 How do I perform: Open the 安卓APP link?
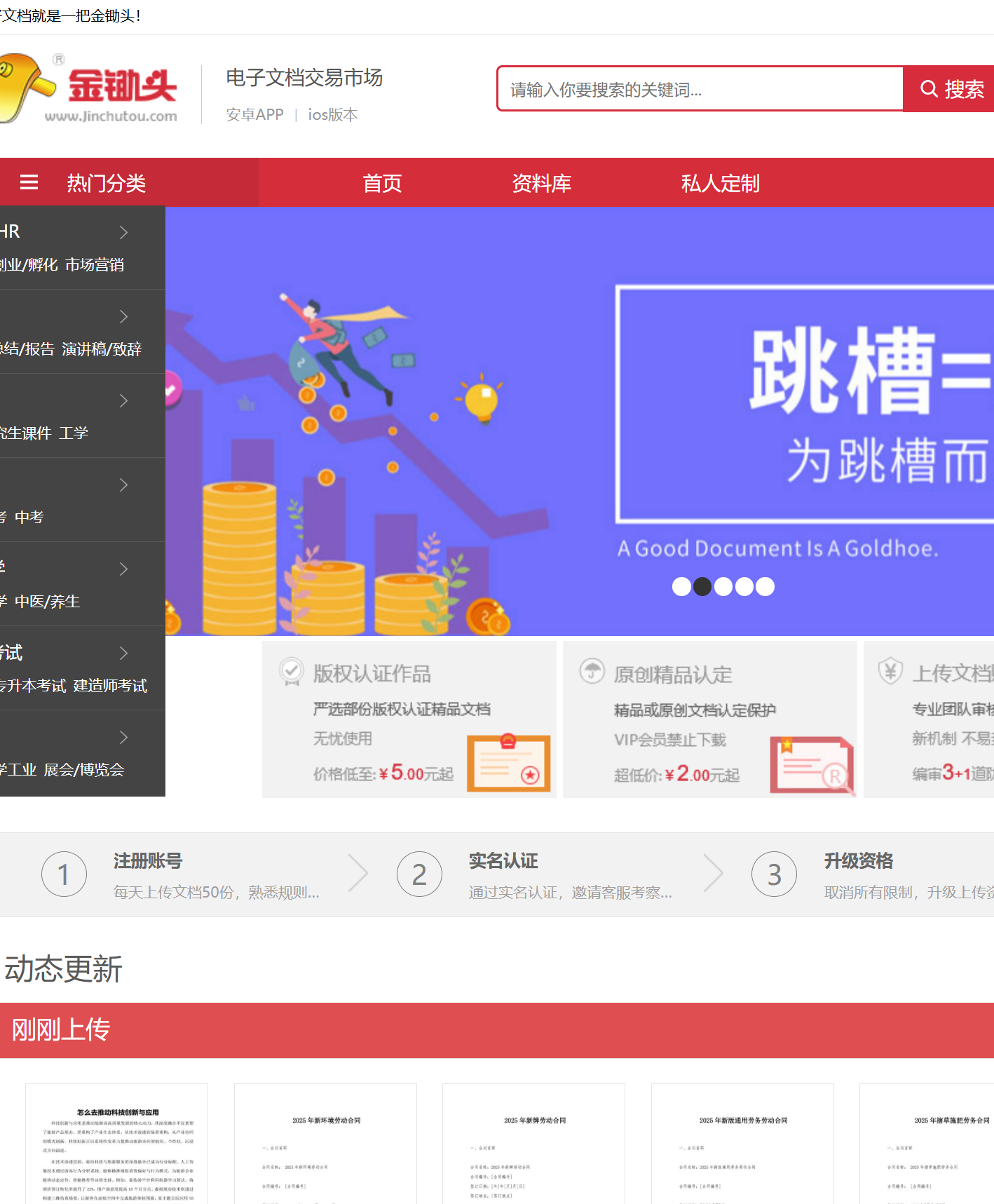point(254,114)
